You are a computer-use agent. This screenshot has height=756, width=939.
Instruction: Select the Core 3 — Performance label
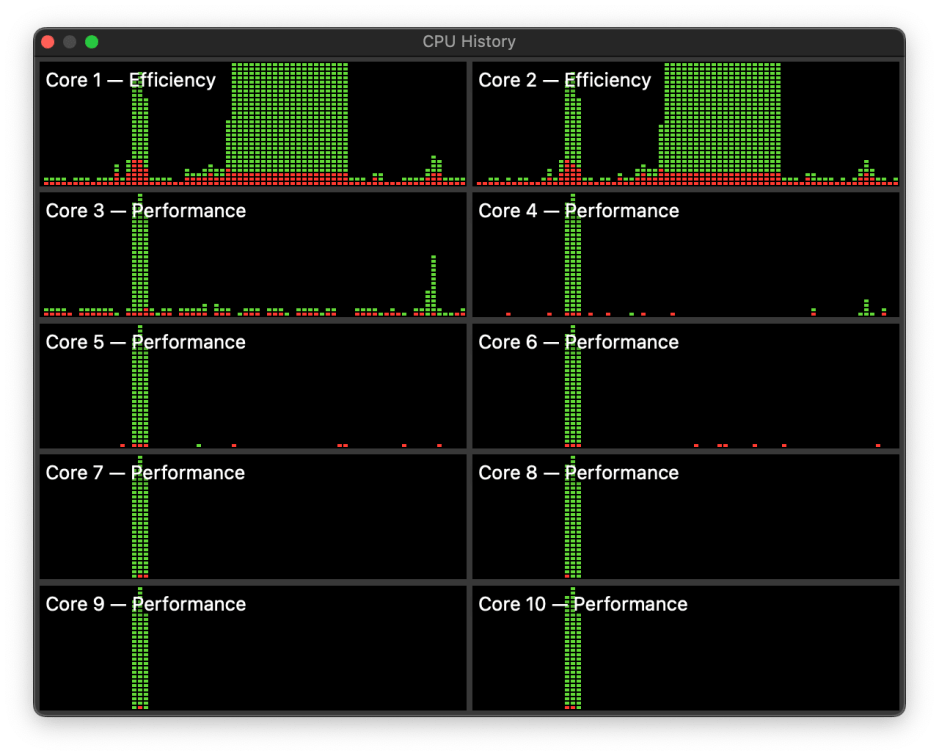[145, 211]
